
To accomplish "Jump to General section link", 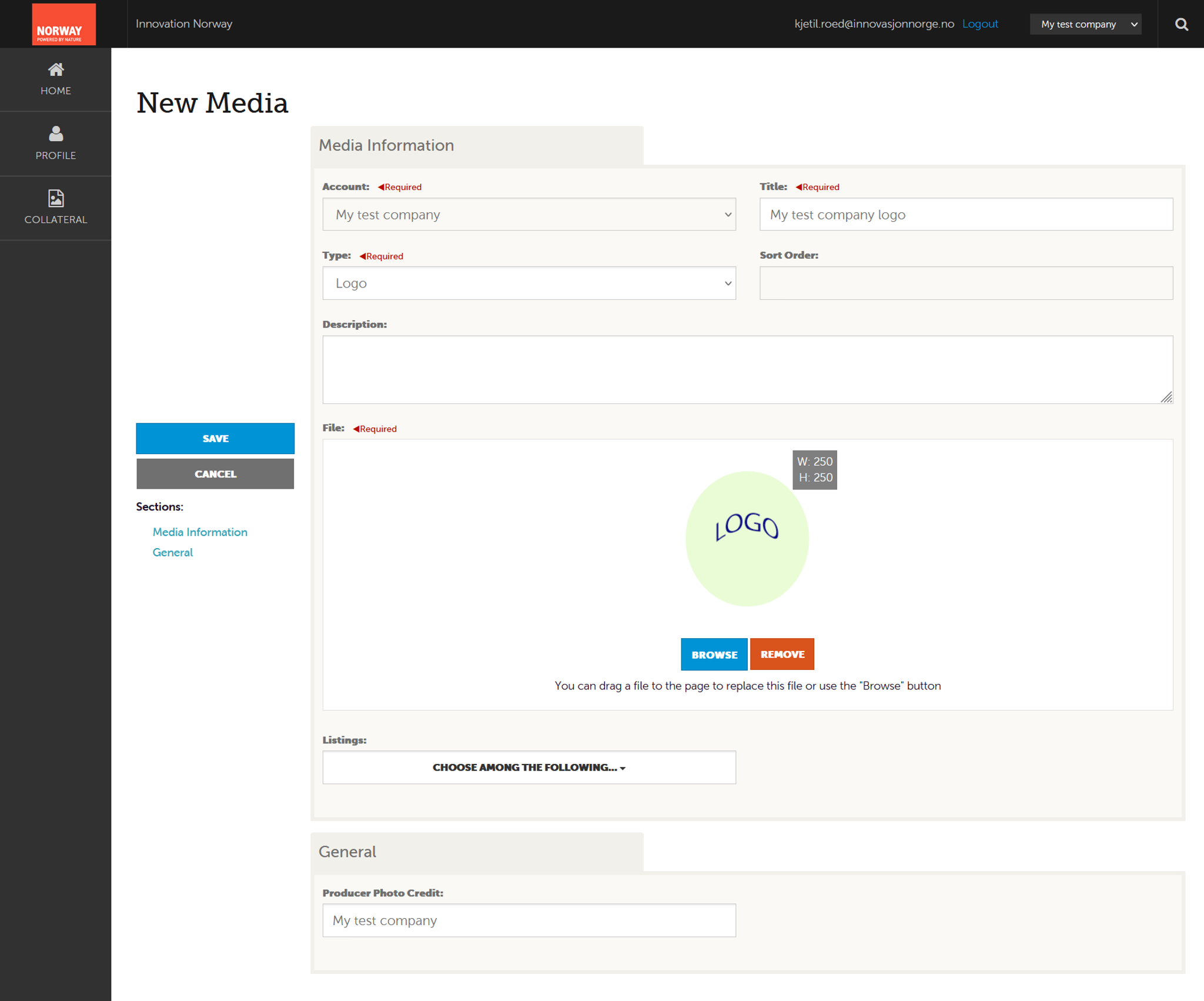I will tap(172, 552).
